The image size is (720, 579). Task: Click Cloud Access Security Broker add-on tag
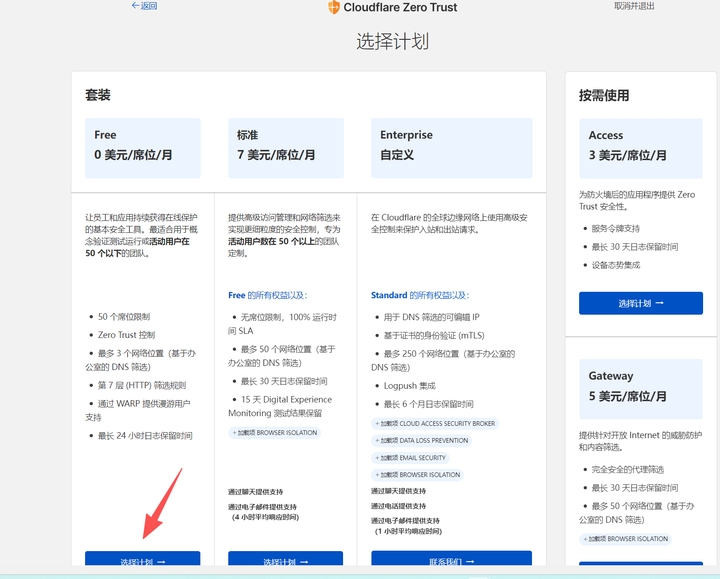tap(435, 424)
